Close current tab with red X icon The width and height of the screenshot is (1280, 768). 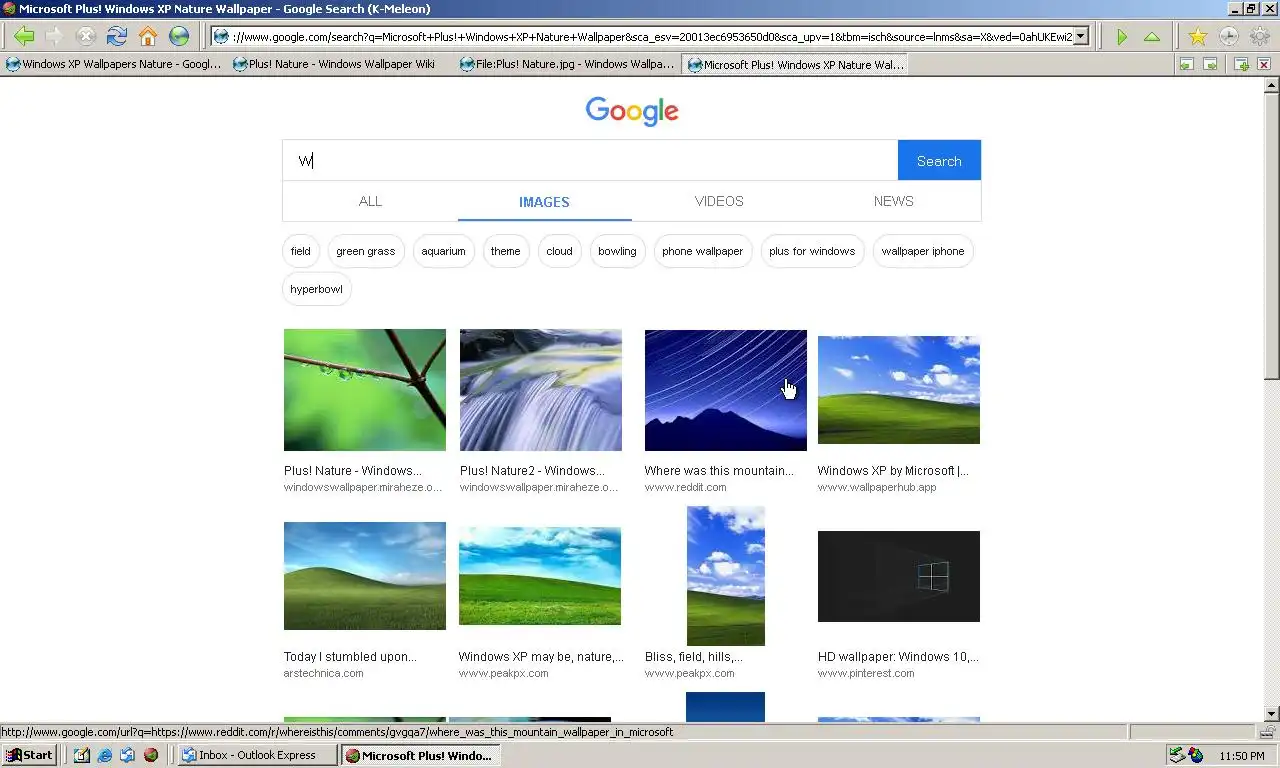tap(1264, 64)
